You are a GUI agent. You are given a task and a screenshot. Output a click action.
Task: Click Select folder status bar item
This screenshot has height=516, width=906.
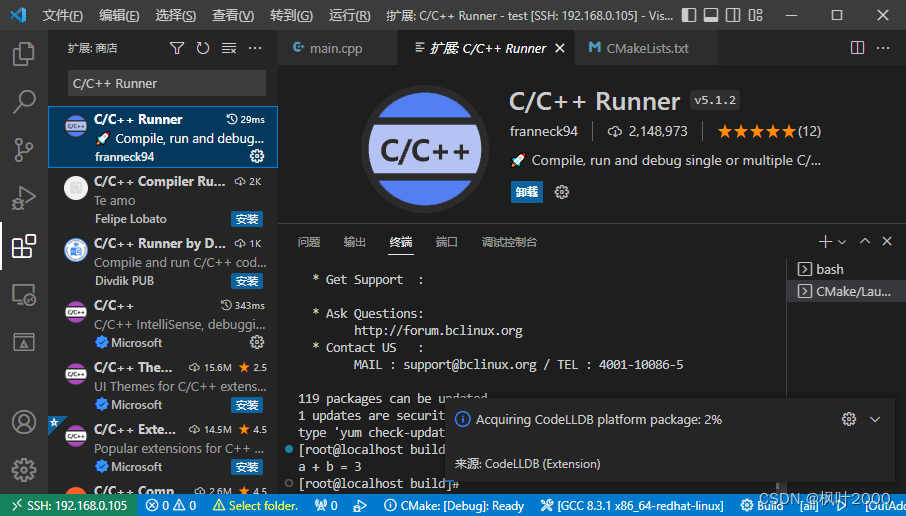coord(255,506)
